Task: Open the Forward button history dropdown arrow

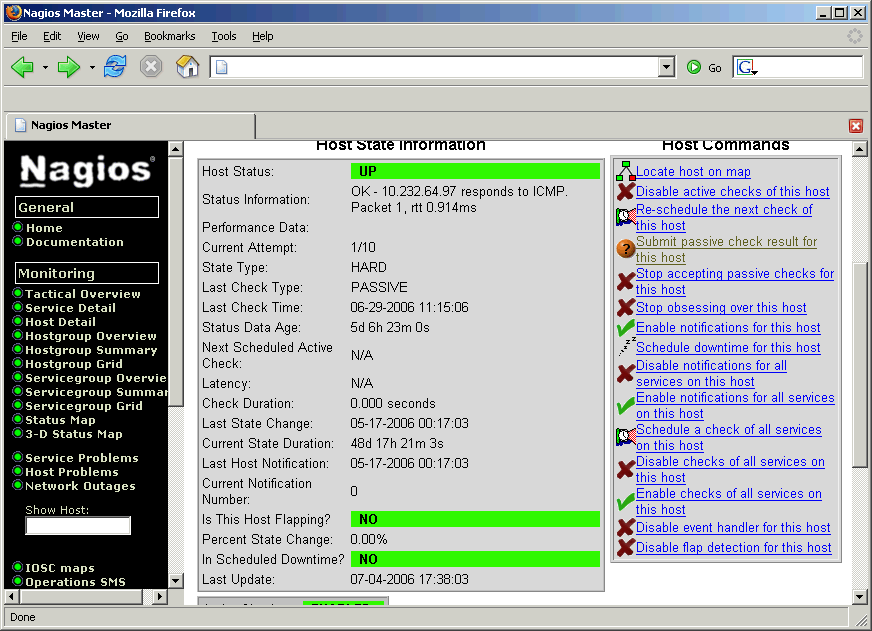Action: [92, 68]
